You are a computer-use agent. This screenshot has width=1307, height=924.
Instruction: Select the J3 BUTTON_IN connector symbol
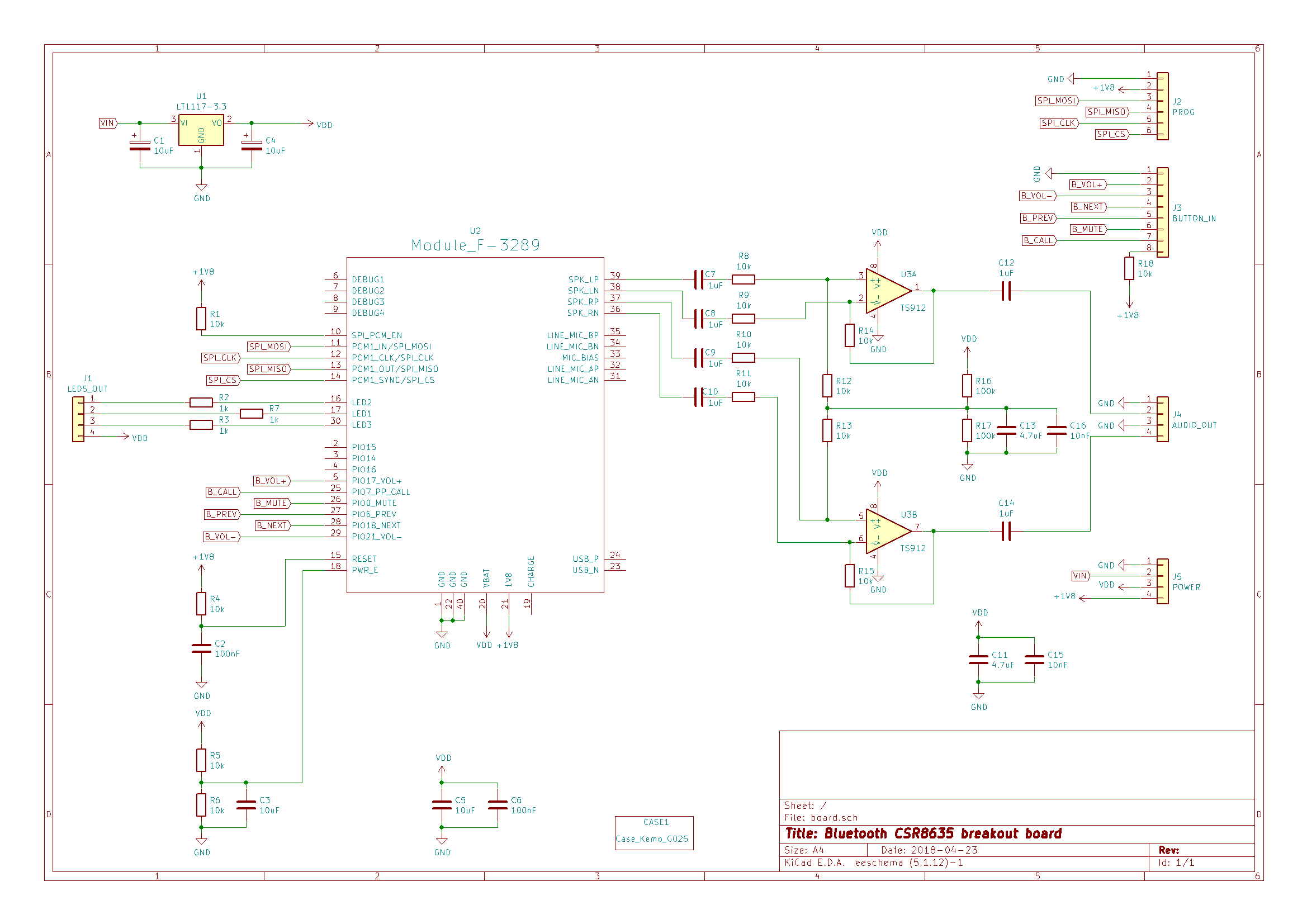click(1162, 212)
